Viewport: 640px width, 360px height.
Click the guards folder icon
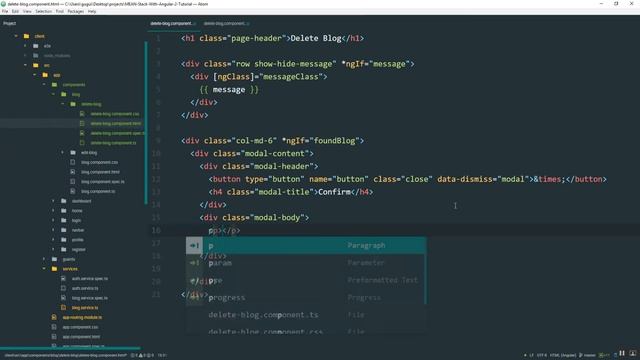point(55,259)
